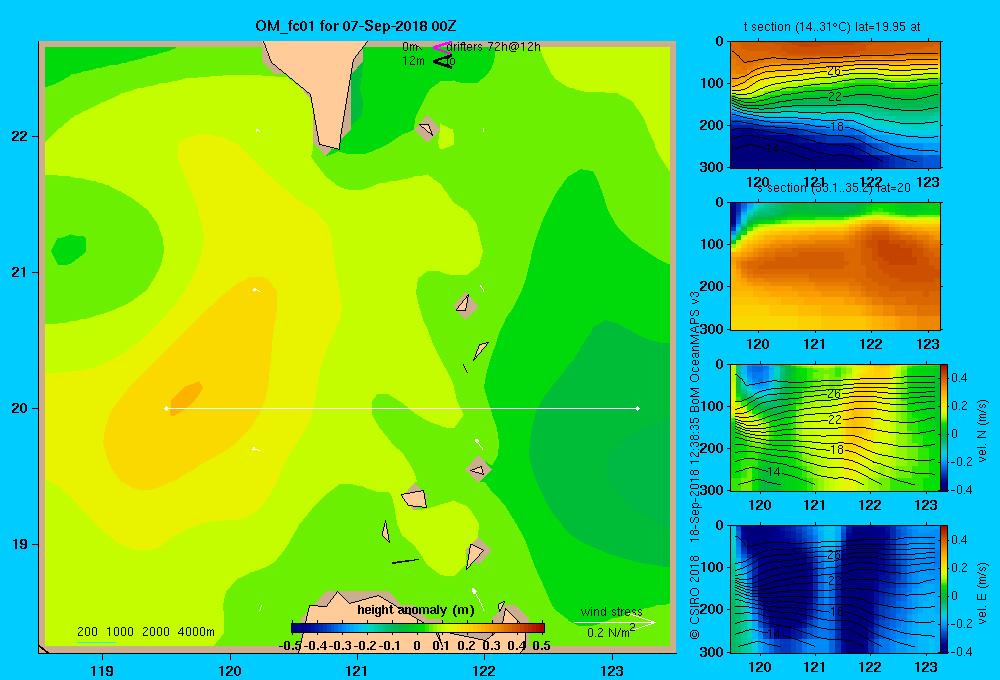Click the island near 121.85E 20.75N
Image resolution: width=1000 pixels, height=680 pixels.
click(466, 306)
